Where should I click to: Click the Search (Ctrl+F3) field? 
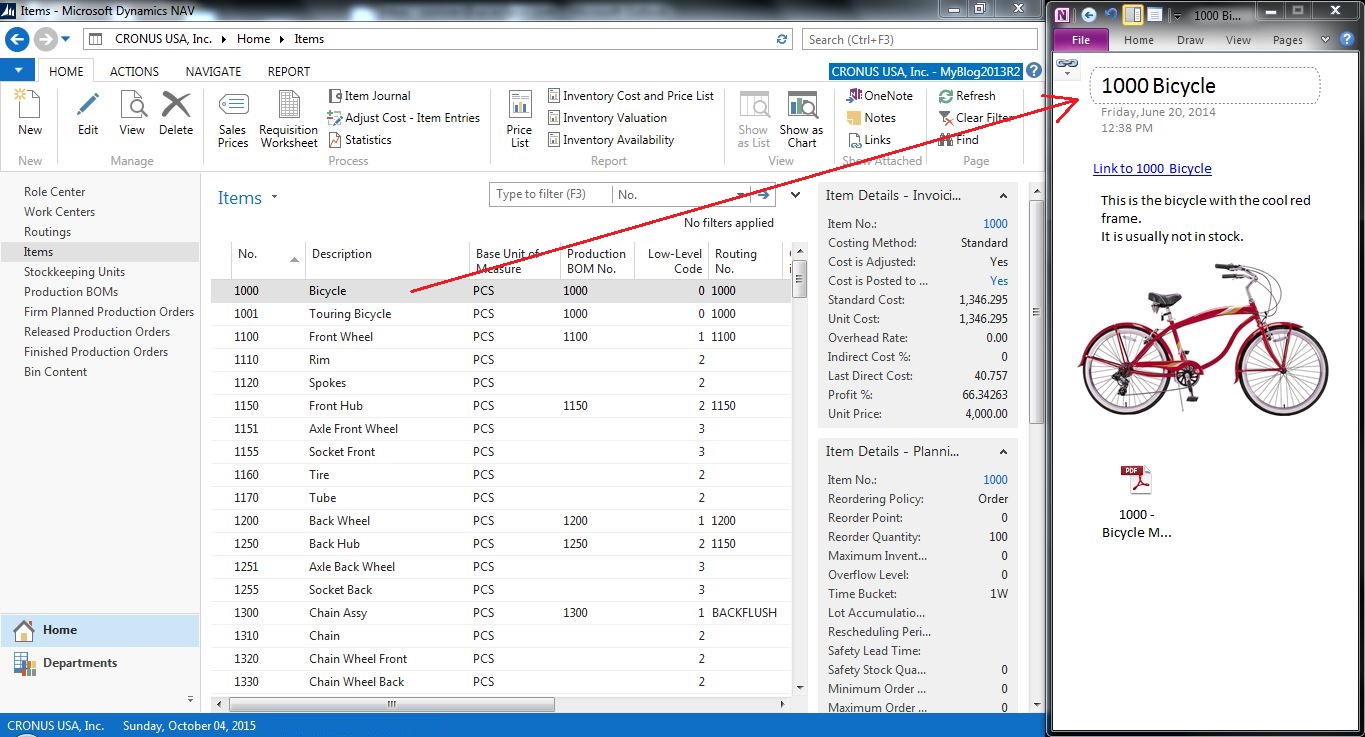point(919,39)
